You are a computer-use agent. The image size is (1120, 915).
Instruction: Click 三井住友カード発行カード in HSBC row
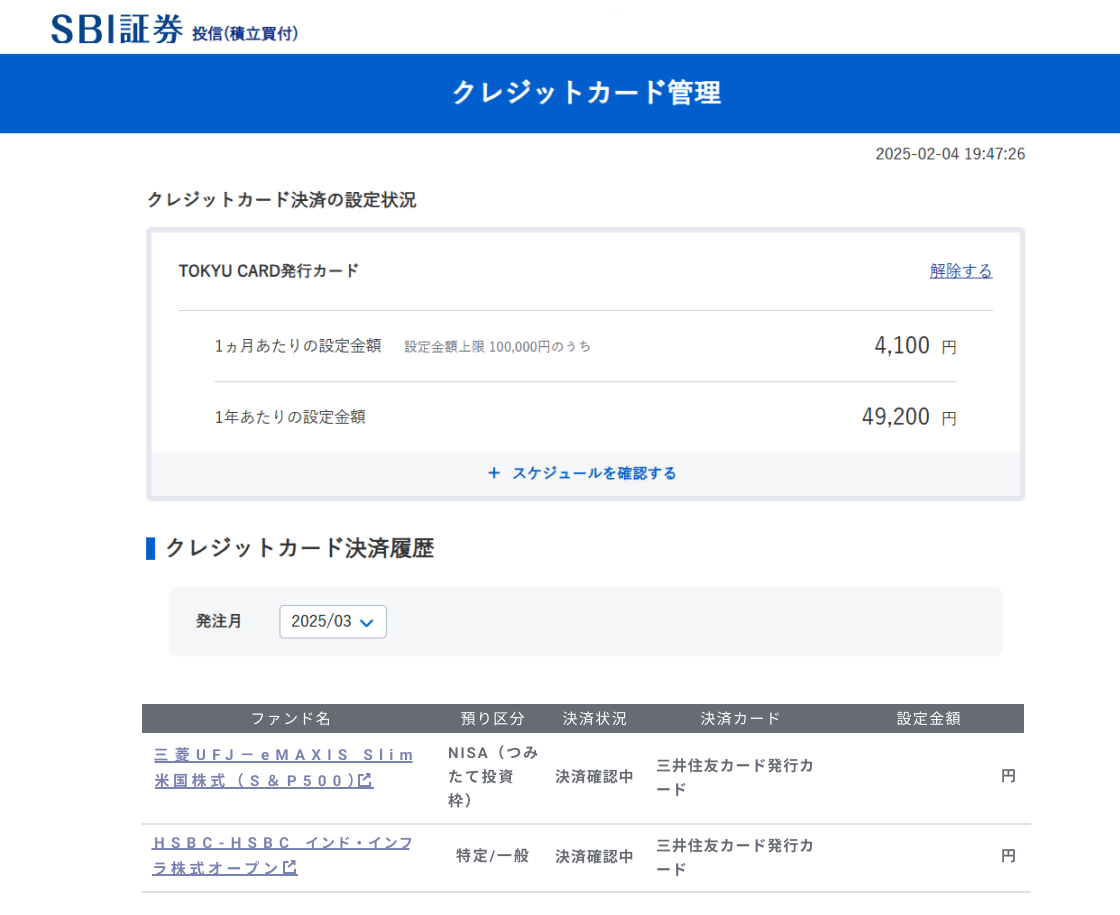735,856
